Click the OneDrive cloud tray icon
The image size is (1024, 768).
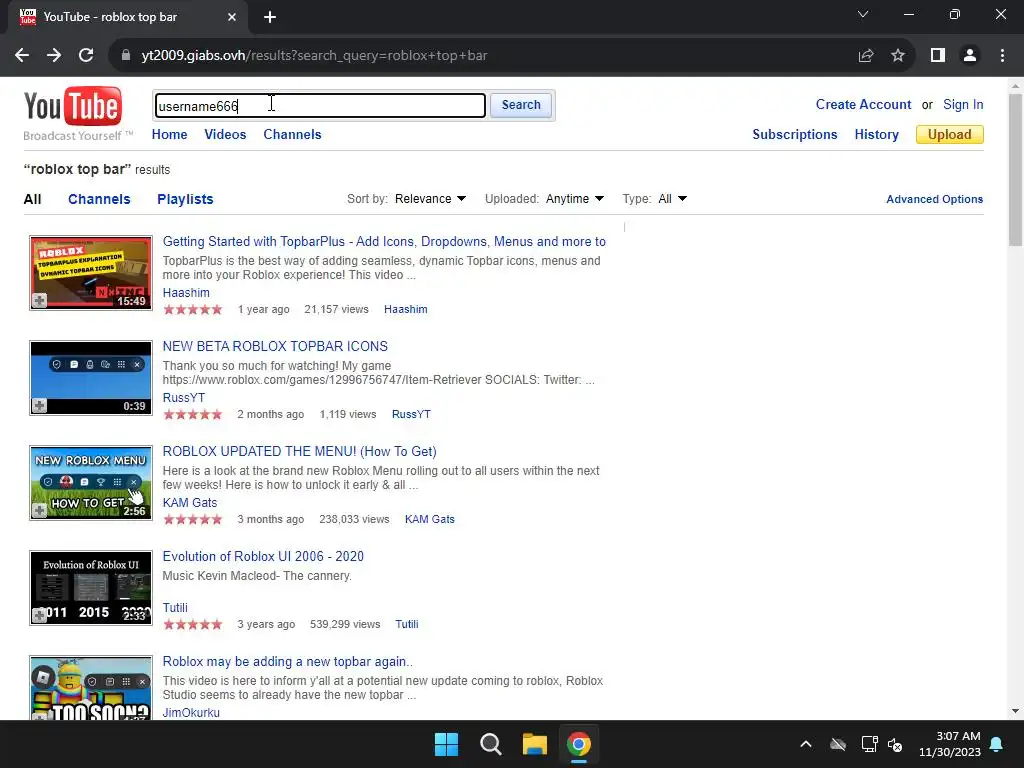838,744
